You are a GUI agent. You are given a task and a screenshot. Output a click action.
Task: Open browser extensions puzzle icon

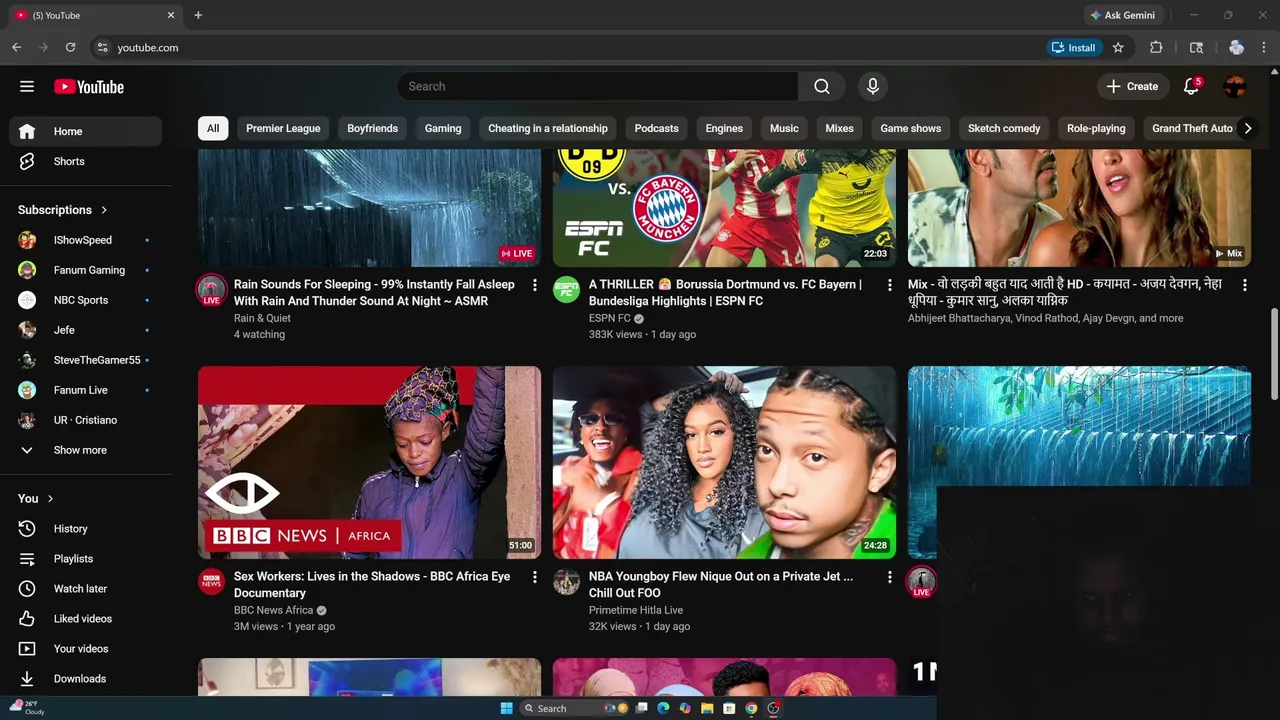coord(1156,47)
